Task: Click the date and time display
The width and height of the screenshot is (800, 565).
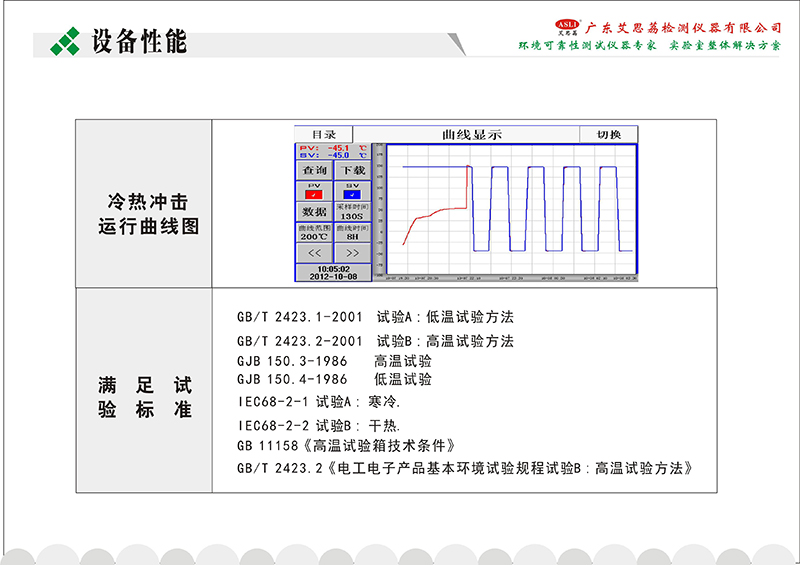Action: 332,272
